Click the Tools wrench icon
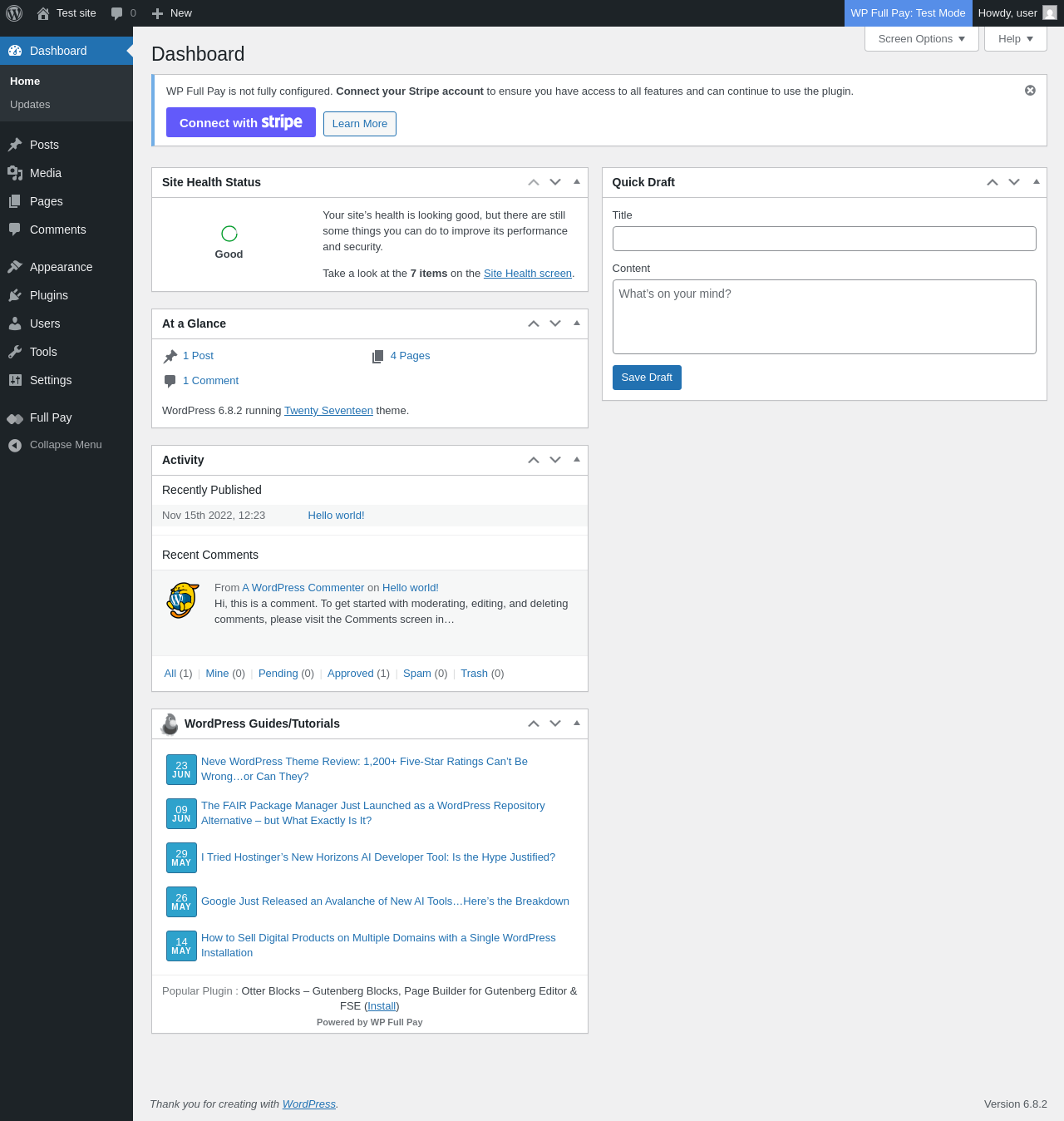1064x1121 pixels. [x=15, y=352]
